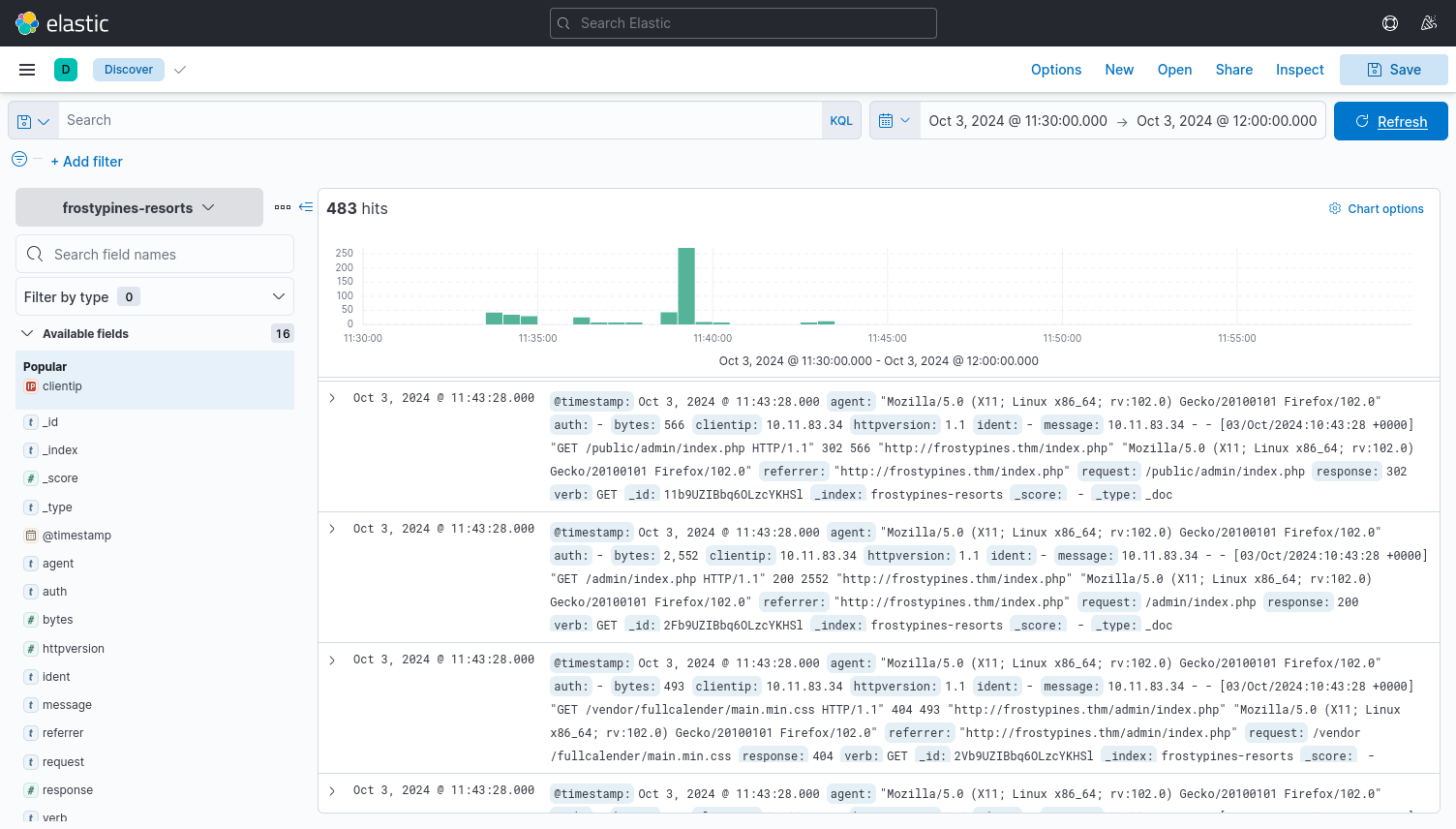Click the Discover breadcrumb tab
The width and height of the screenshot is (1456, 829).
pos(129,70)
